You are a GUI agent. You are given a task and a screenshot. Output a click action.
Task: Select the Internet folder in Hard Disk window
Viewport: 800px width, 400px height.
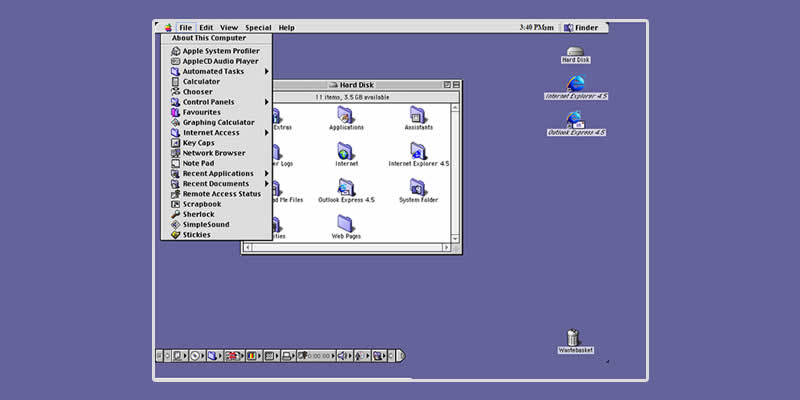click(x=346, y=155)
